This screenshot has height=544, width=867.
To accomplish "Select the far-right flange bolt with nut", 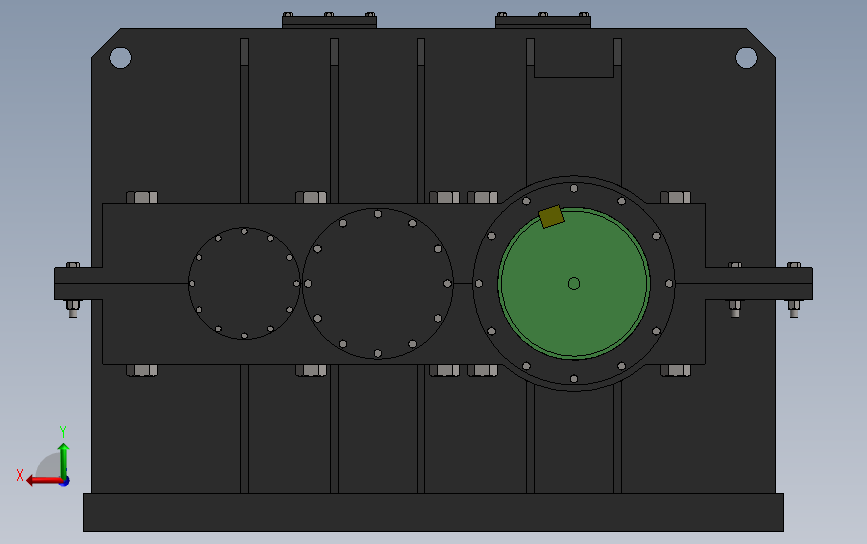I will coord(793,290).
